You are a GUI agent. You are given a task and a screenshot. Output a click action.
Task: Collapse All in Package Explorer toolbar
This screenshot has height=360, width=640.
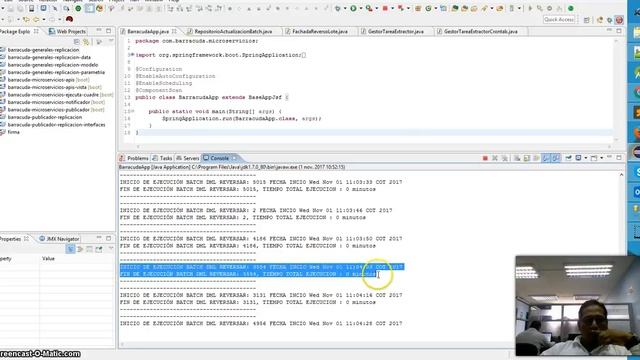77,41
